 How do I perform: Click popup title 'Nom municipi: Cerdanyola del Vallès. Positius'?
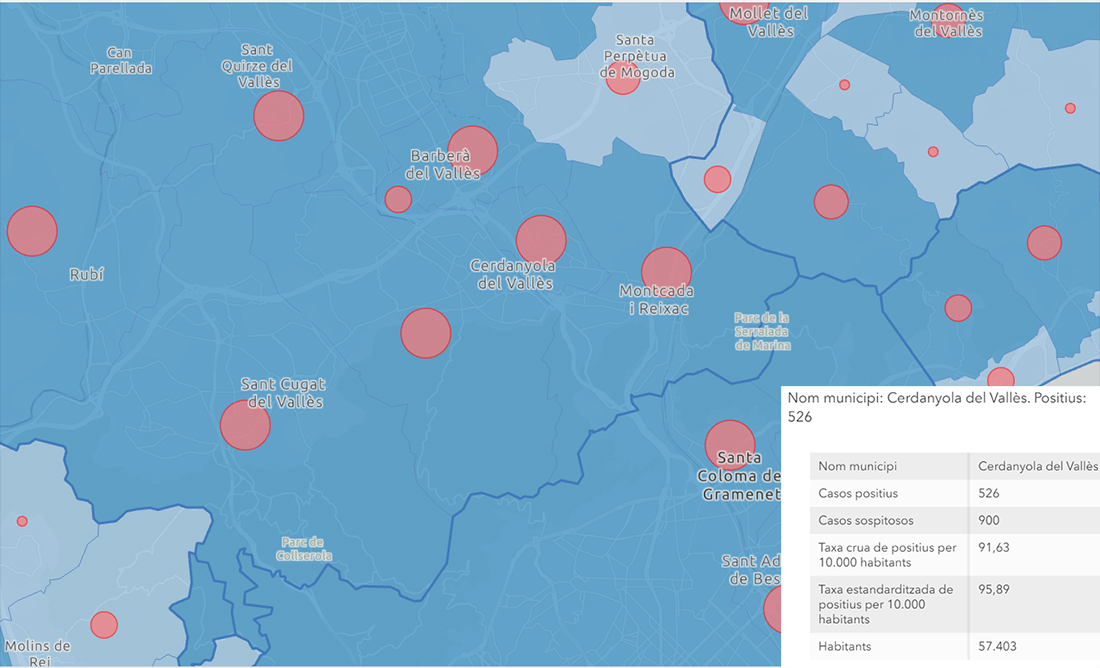937,407
